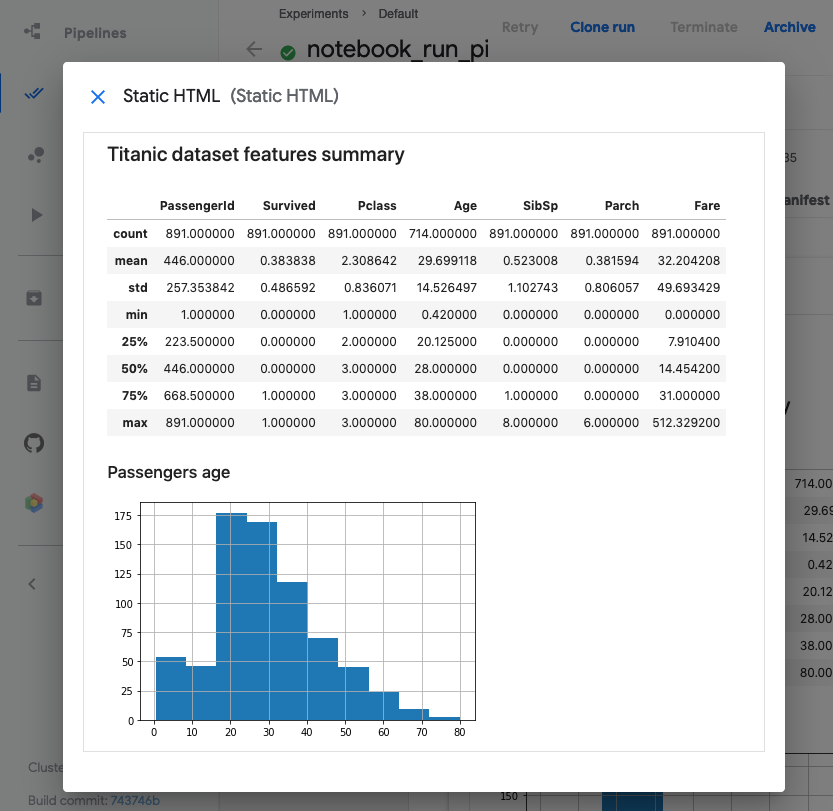Click the Clone run button
This screenshot has height=811, width=833.
[602, 27]
